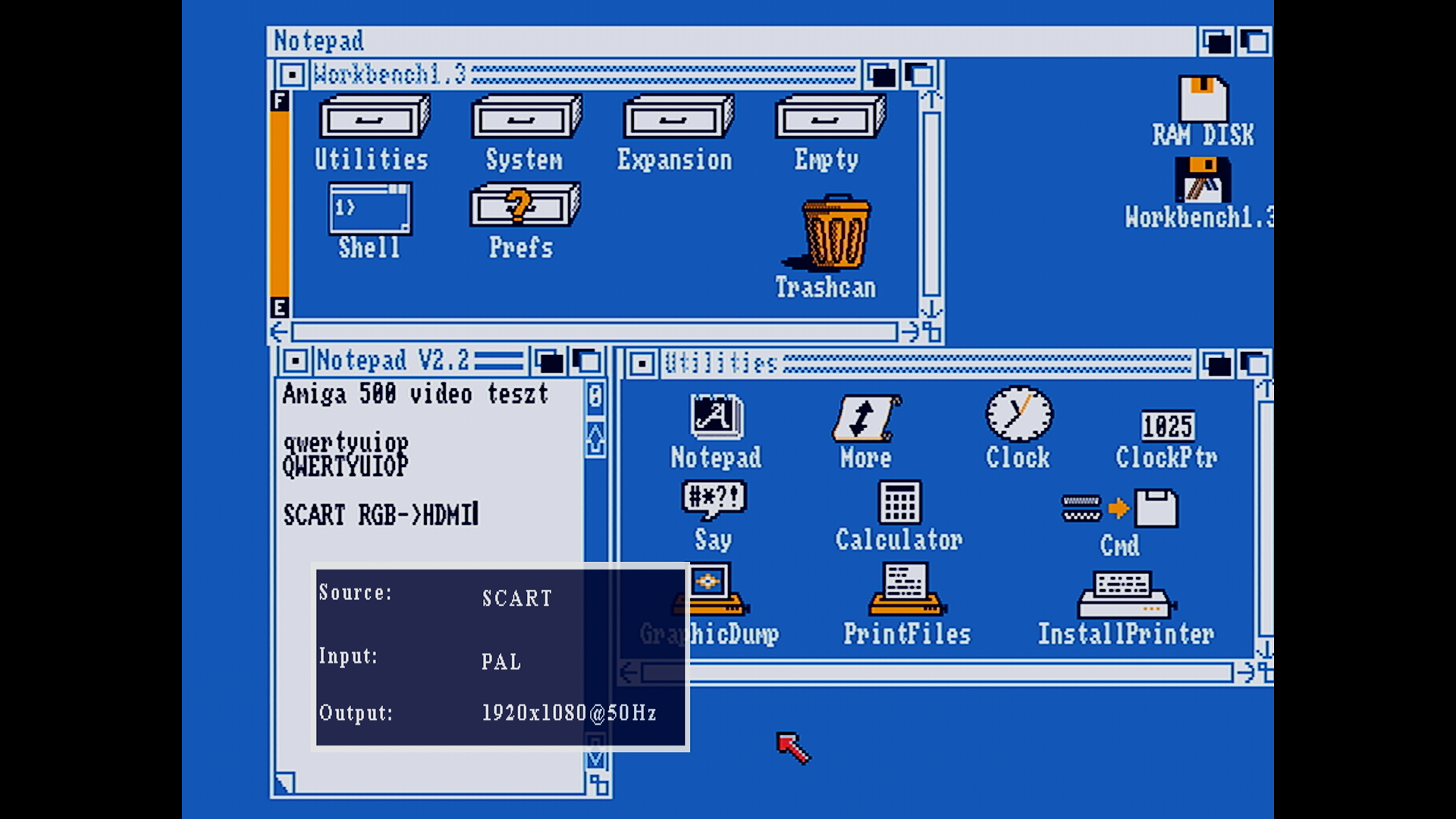Click the lowercase 'qwertyuiop' line in Notepad
This screenshot has height=819, width=1456.
pyautogui.click(x=345, y=442)
